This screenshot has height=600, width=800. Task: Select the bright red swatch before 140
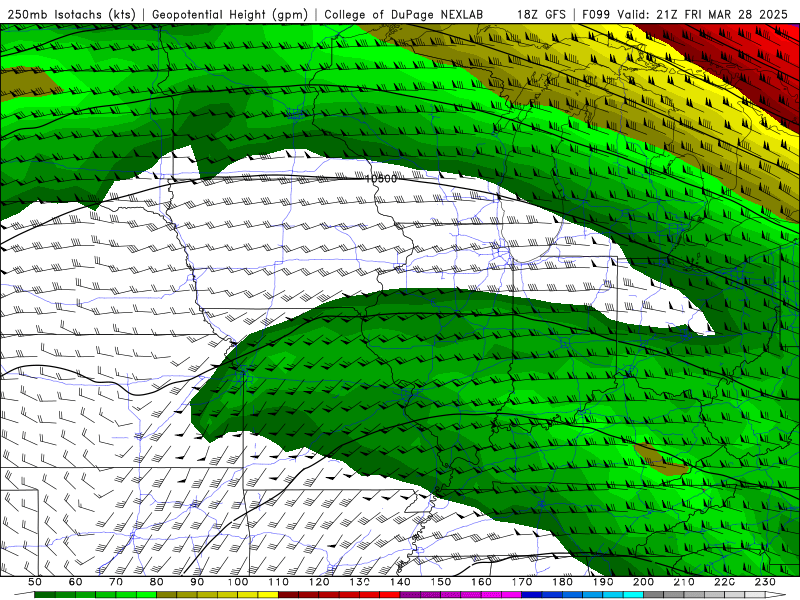(390, 594)
